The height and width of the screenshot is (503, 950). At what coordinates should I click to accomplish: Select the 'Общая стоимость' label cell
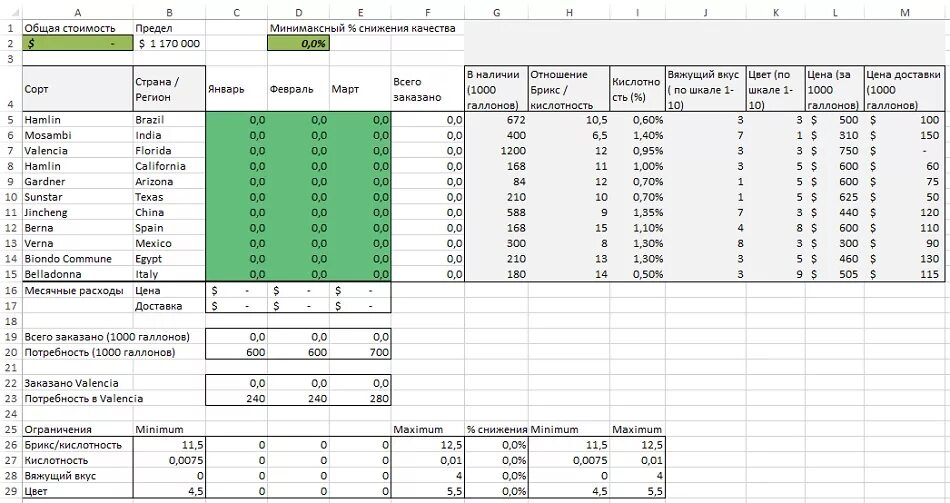coord(78,28)
